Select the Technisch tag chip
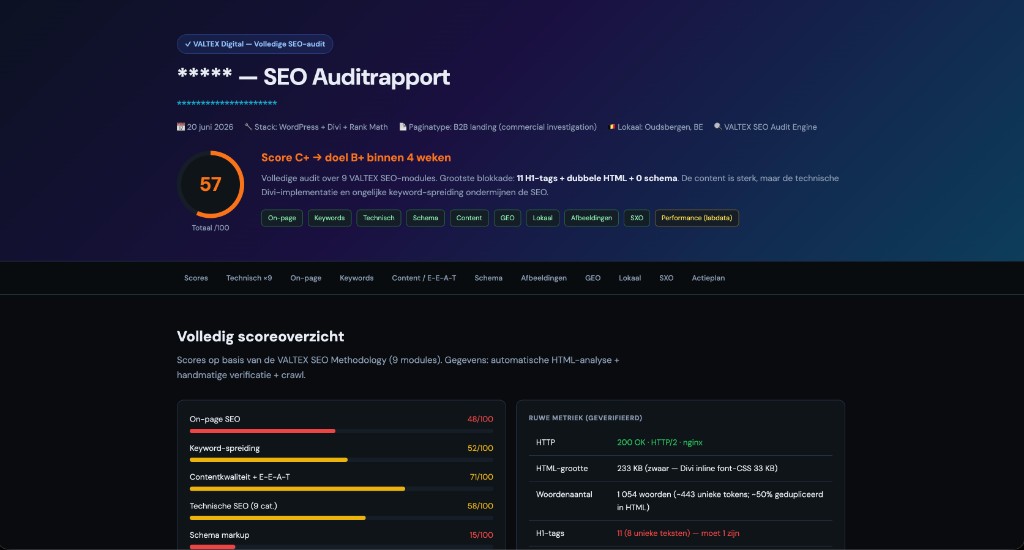This screenshot has width=1024, height=550. click(x=379, y=218)
